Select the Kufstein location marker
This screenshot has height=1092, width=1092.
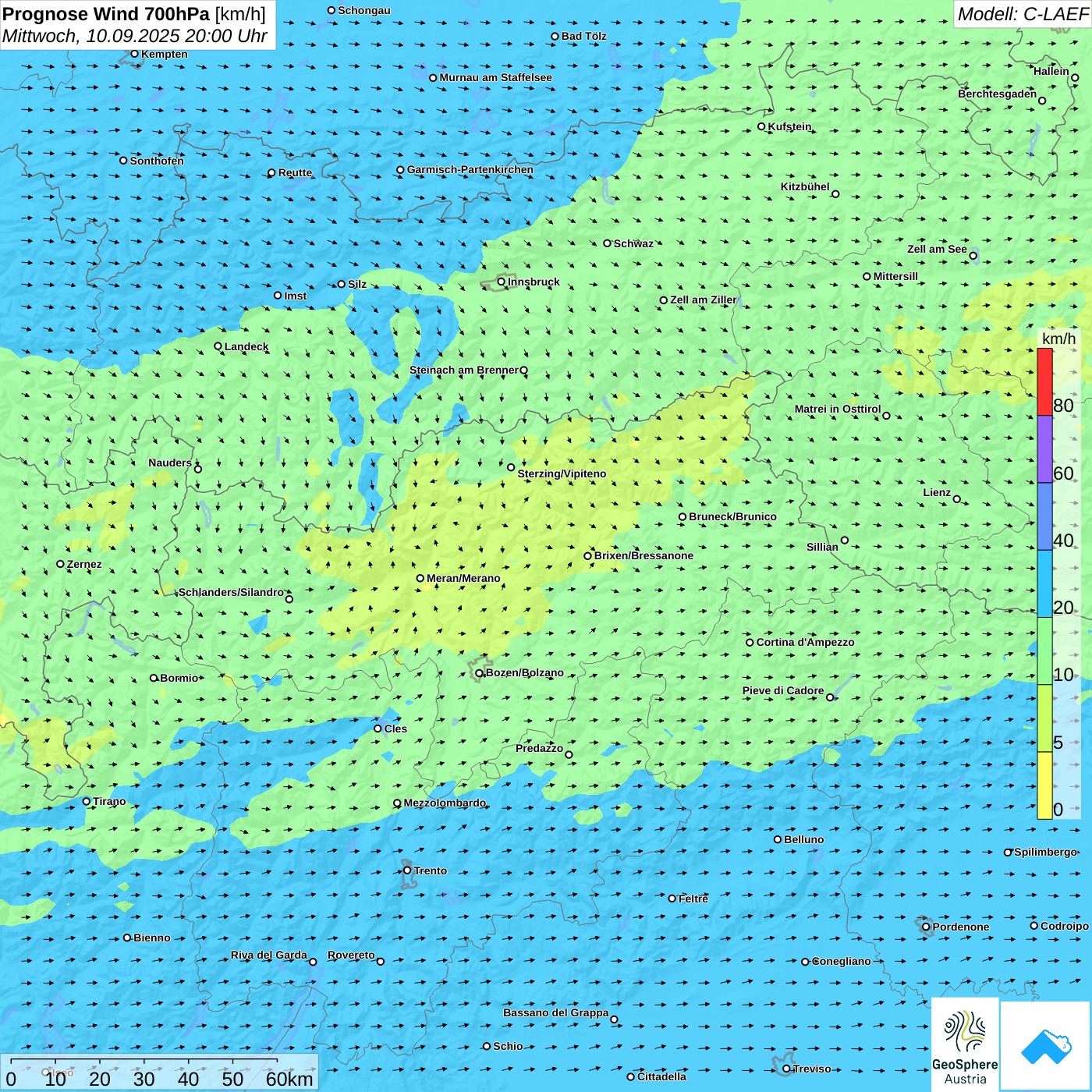coord(762,126)
